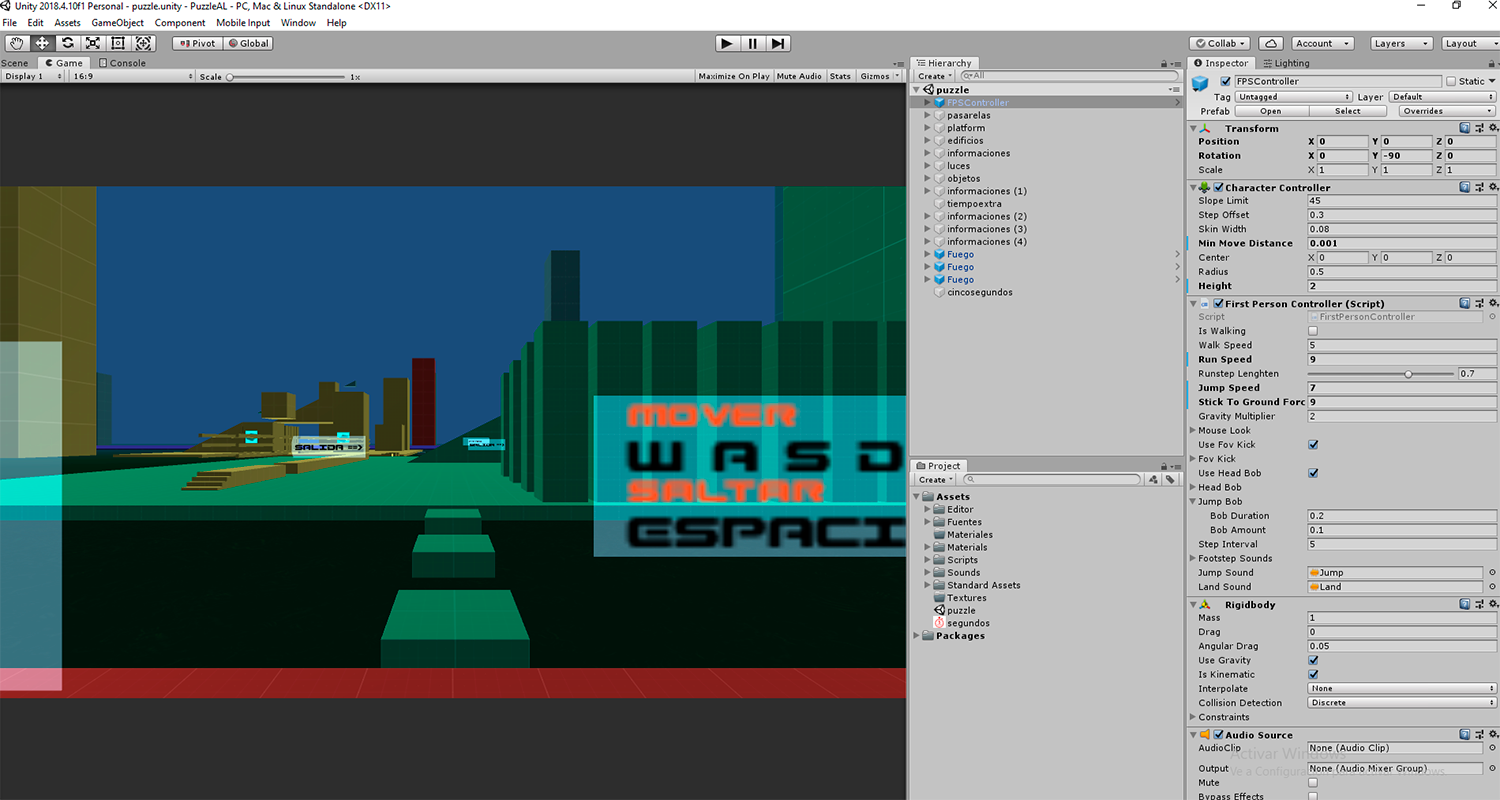Image resolution: width=1500 pixels, height=800 pixels.
Task: Click the Step frame button
Action: 778,43
